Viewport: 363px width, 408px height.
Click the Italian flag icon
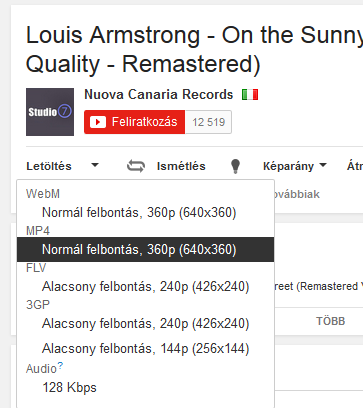[250, 95]
